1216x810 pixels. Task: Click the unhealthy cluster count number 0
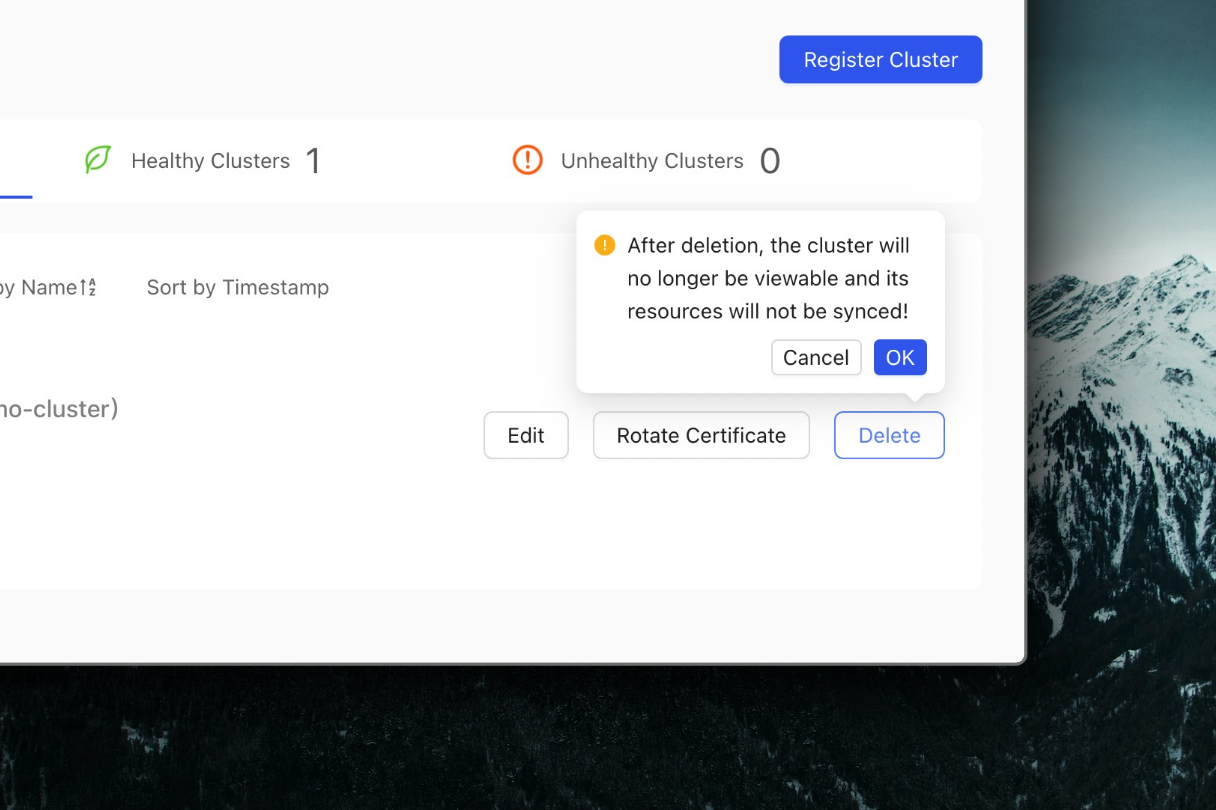point(769,161)
